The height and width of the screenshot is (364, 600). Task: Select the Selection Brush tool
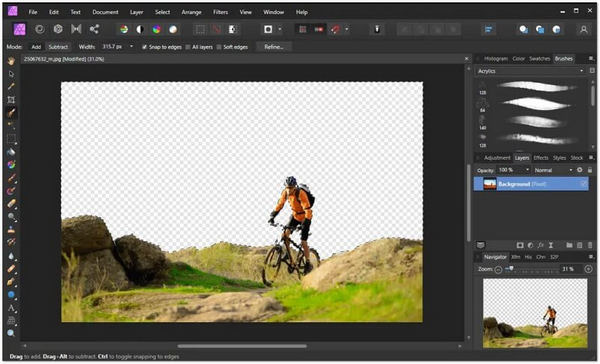pos(11,113)
